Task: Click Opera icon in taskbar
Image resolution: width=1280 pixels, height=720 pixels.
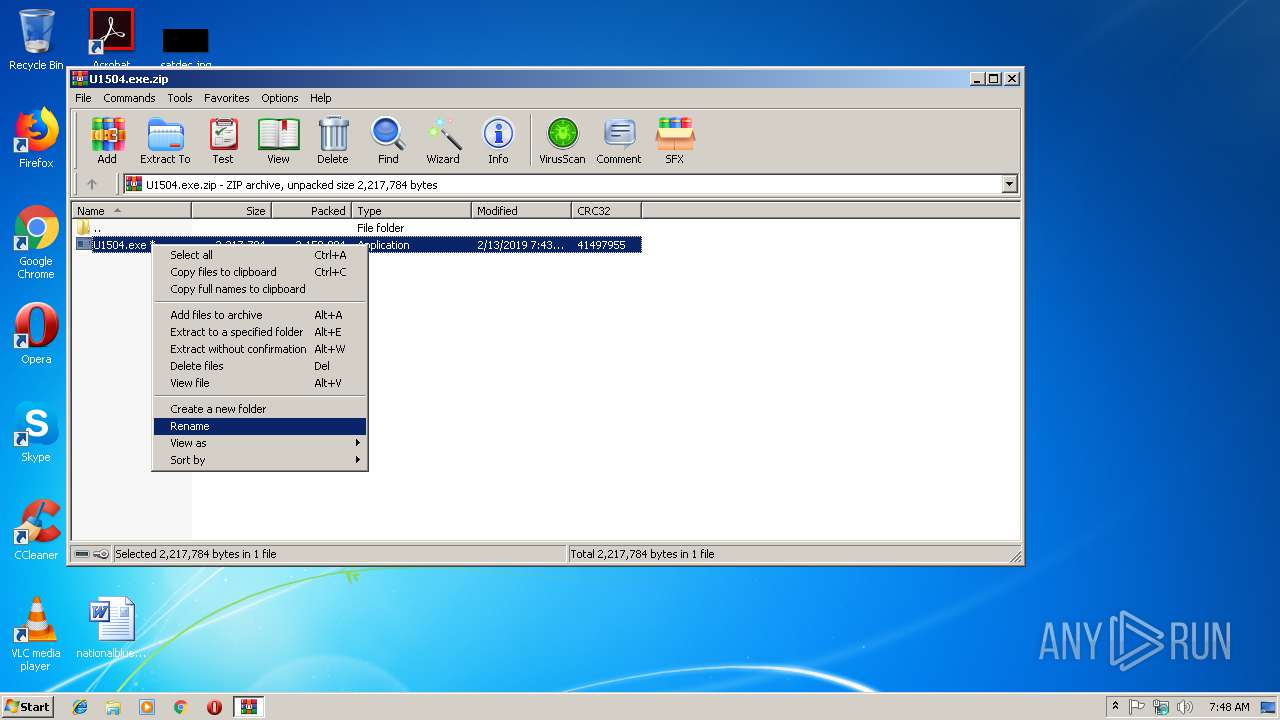Action: point(214,707)
